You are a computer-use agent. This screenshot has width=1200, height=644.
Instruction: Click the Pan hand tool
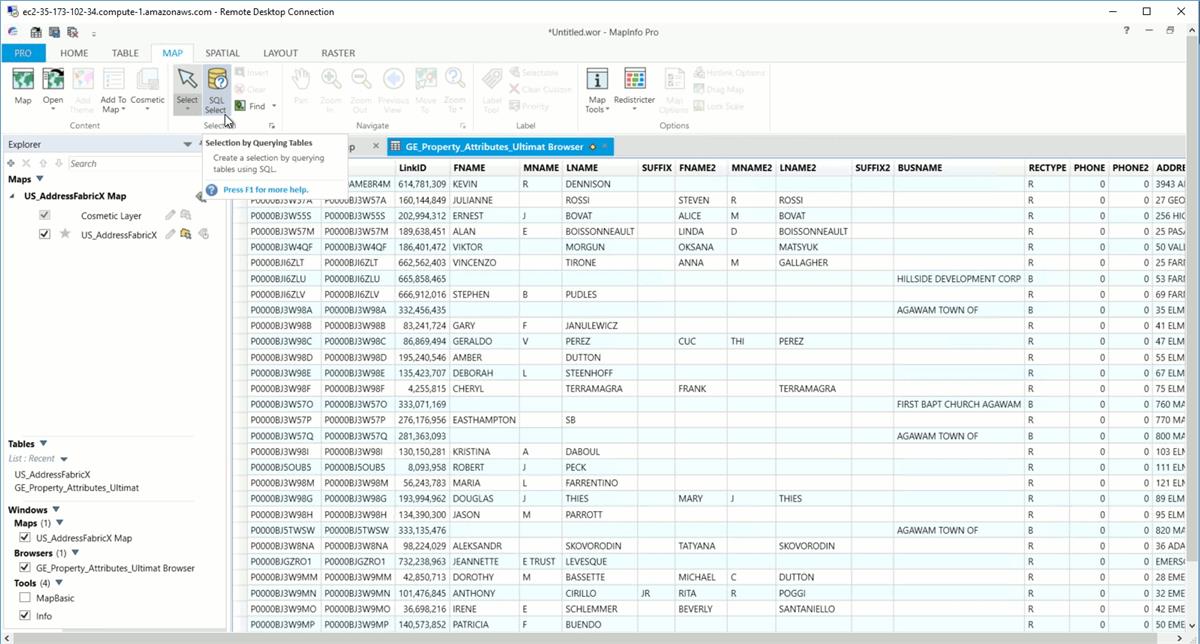coord(301,80)
